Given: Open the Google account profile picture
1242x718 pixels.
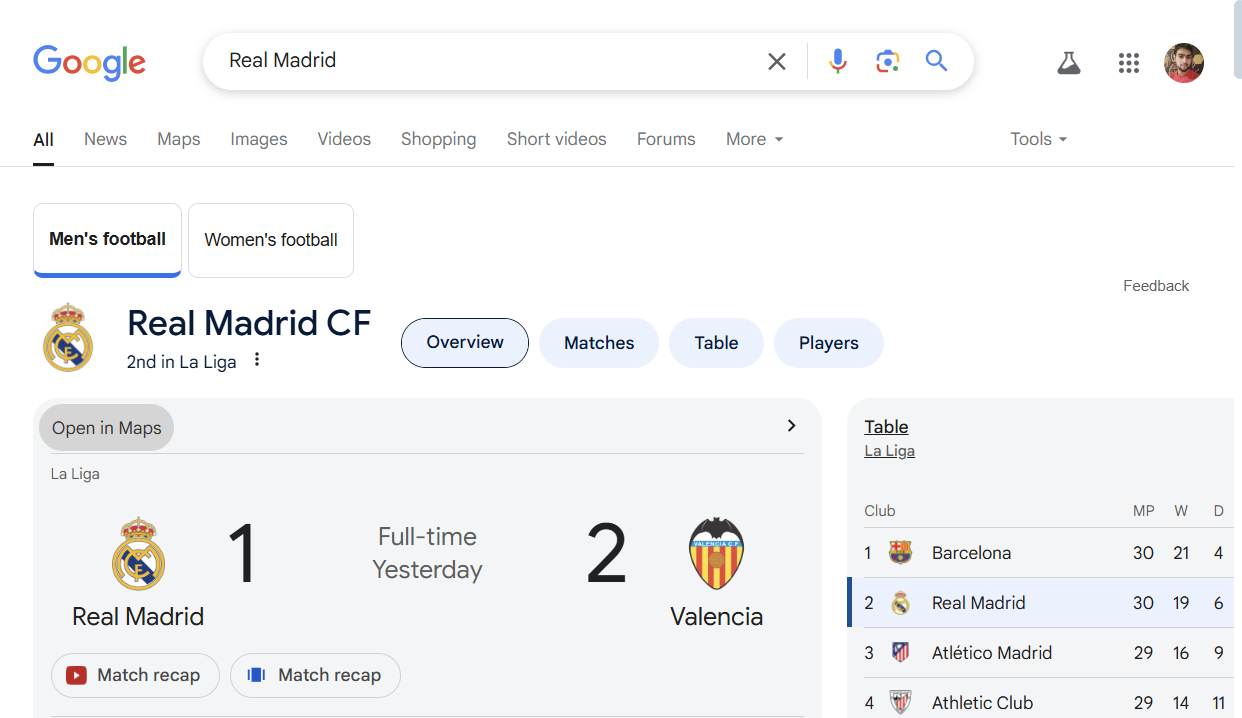Looking at the screenshot, I should click(1184, 63).
